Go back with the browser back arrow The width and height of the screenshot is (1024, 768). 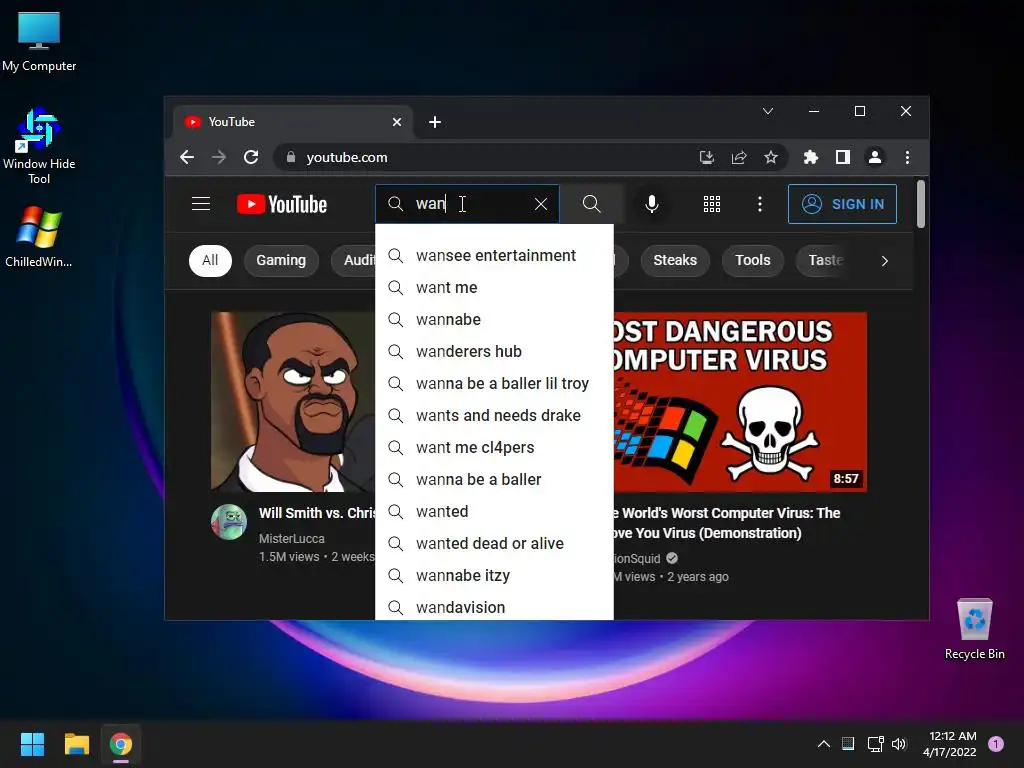187,157
